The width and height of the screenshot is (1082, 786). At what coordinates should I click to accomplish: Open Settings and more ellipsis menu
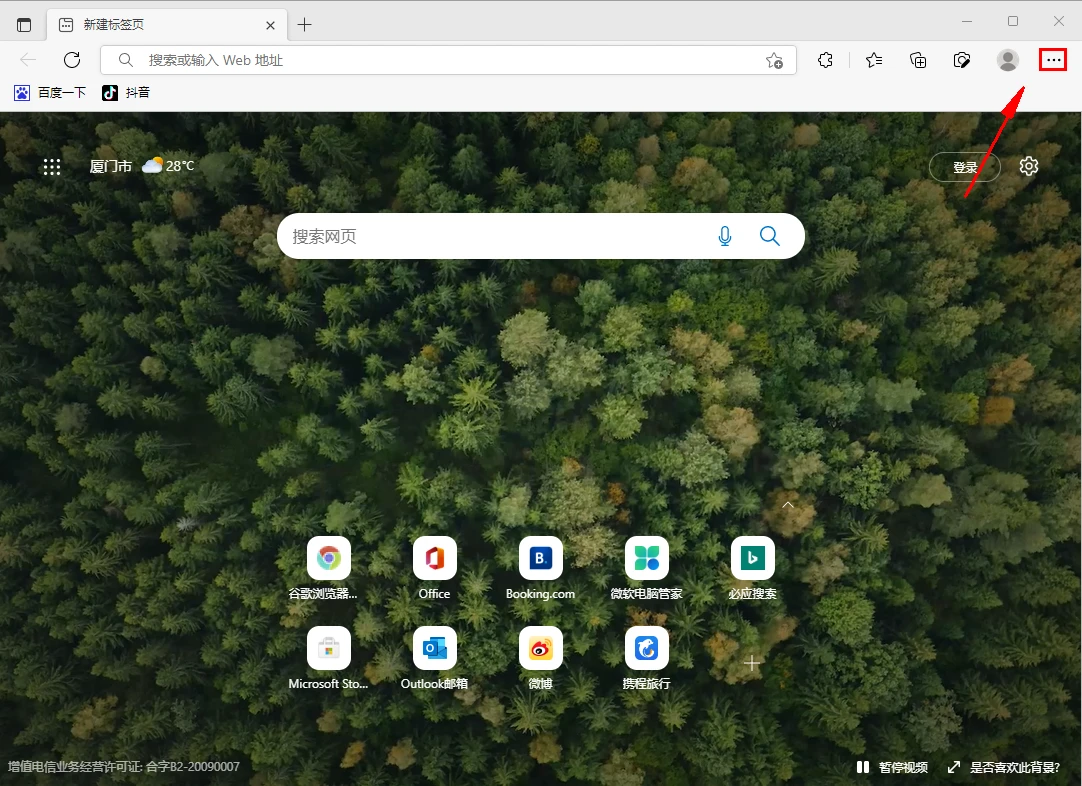pyautogui.click(x=1053, y=60)
